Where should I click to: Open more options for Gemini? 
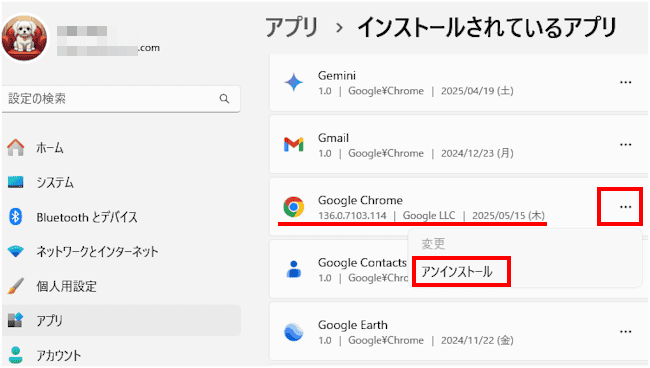626,82
